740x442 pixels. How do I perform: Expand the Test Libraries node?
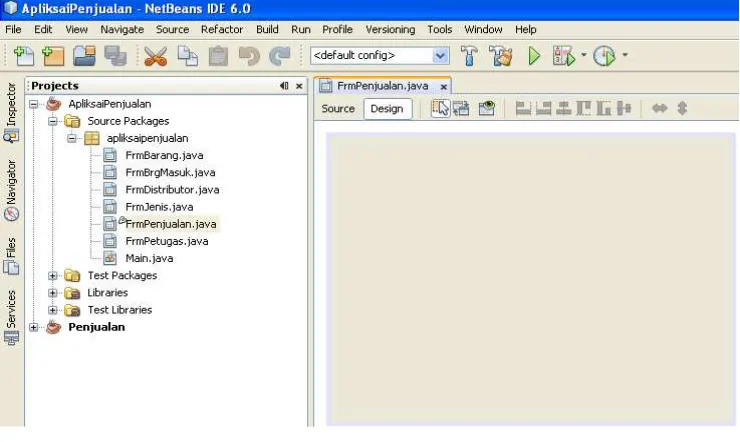[53, 310]
